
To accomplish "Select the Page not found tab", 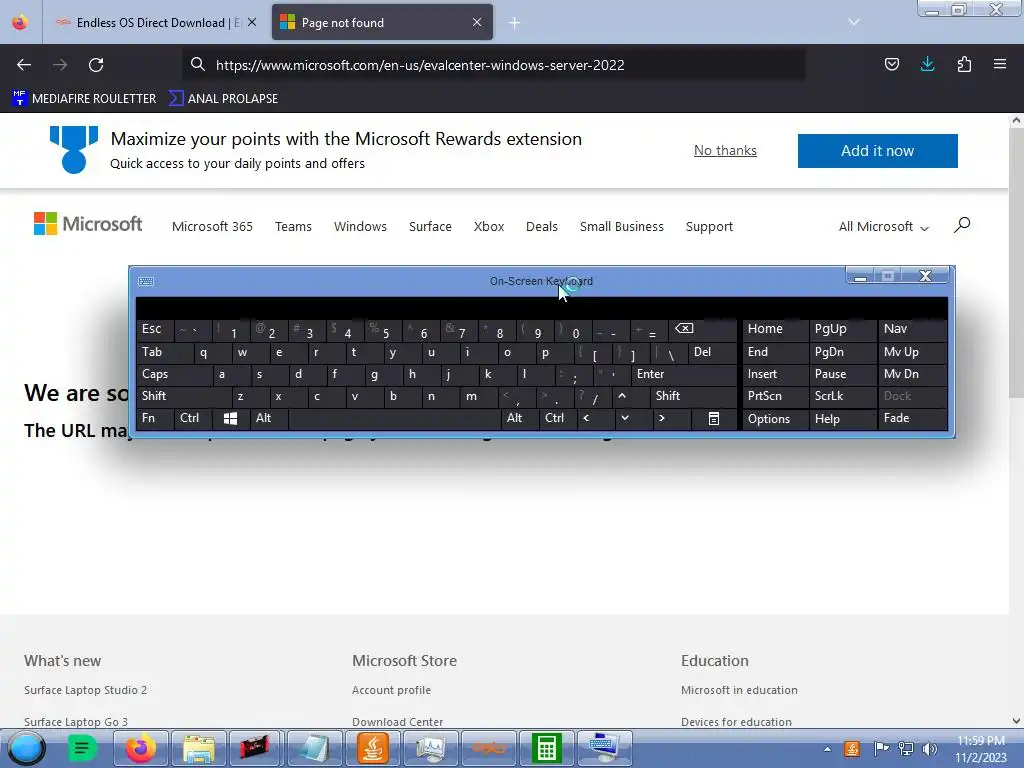I will (382, 22).
